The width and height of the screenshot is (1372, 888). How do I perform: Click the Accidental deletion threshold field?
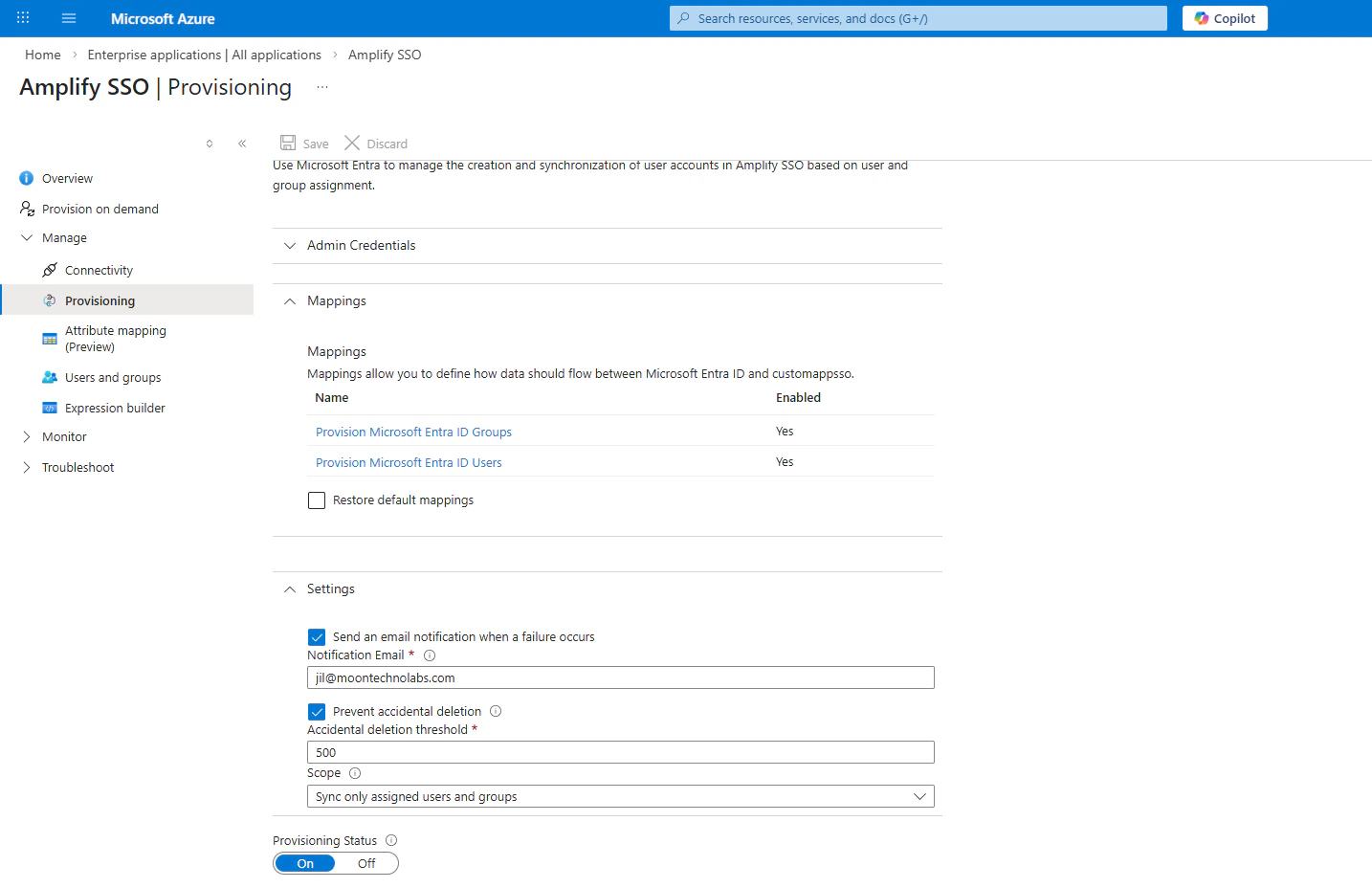[x=620, y=752]
